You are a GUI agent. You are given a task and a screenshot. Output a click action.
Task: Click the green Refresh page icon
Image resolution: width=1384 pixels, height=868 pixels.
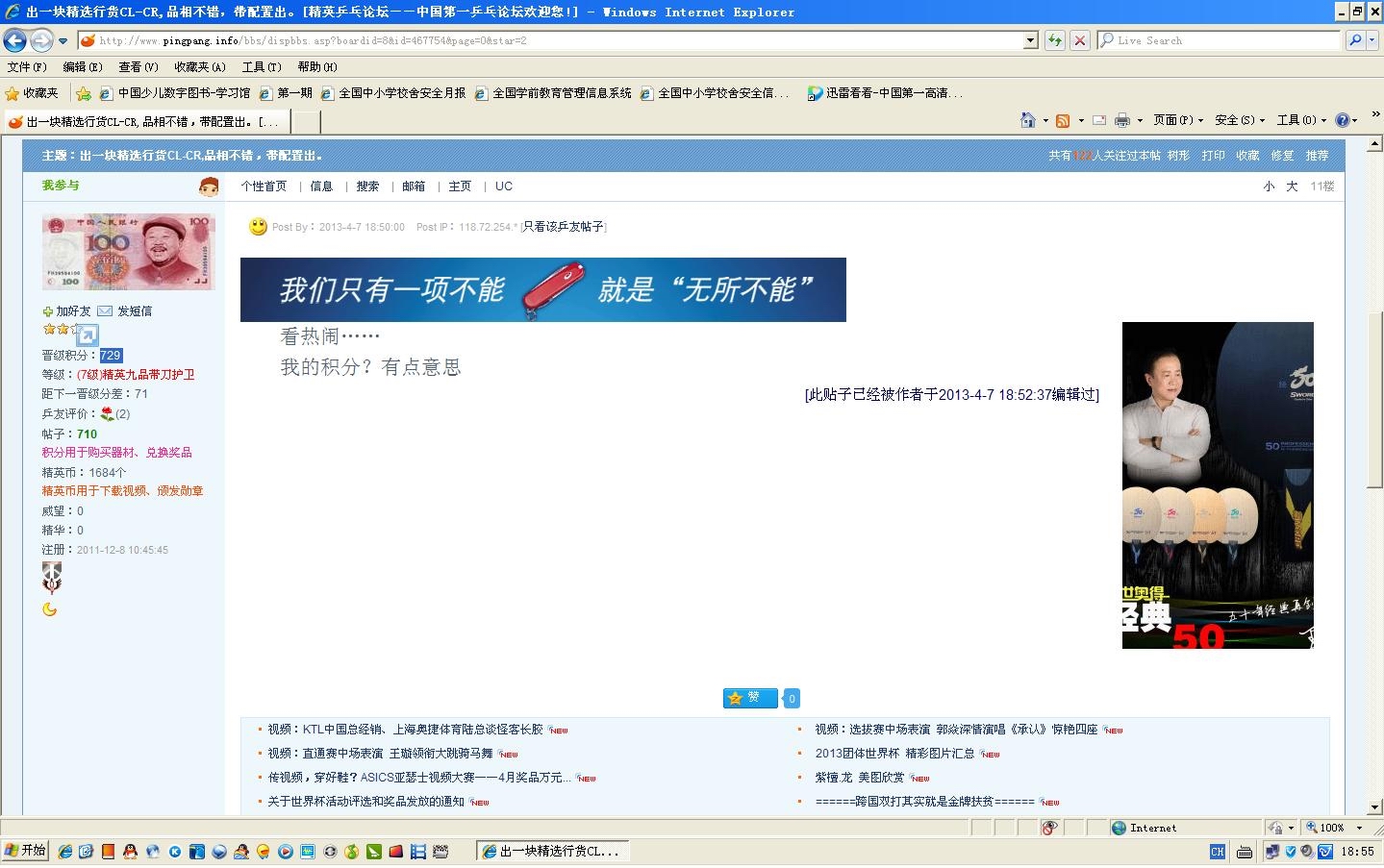pyautogui.click(x=1055, y=40)
